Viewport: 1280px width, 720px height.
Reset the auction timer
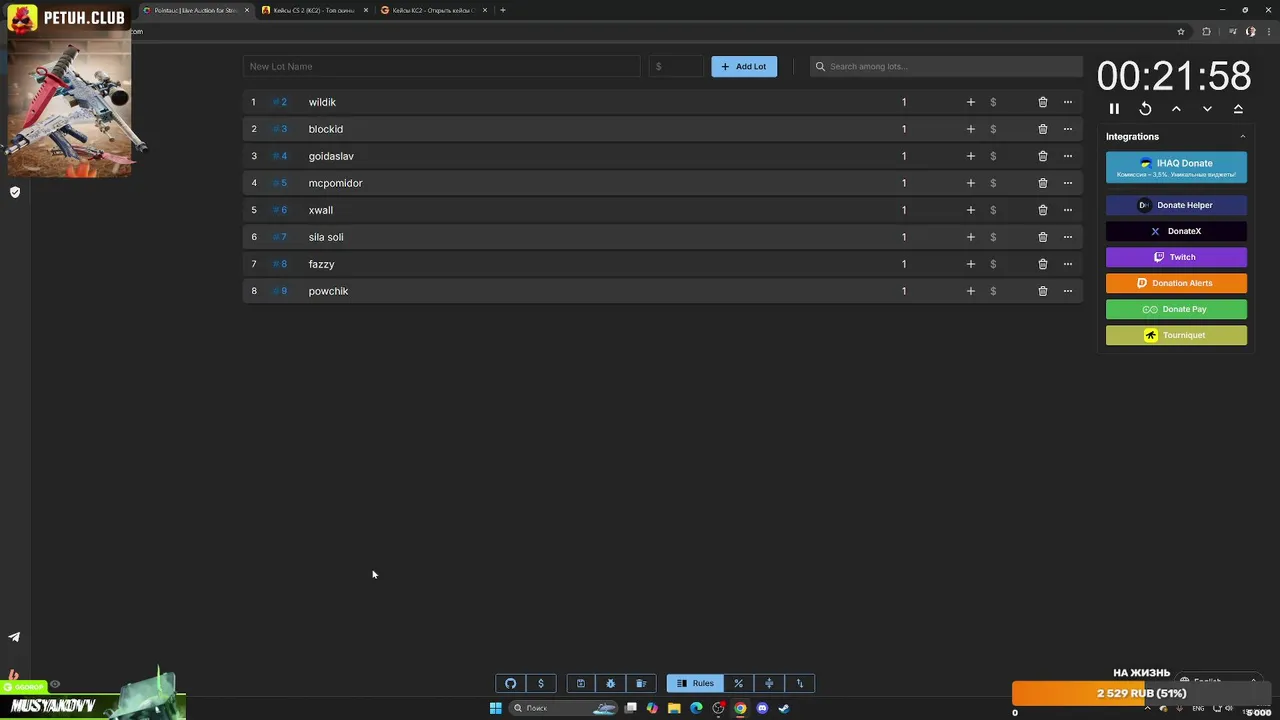click(x=1145, y=109)
